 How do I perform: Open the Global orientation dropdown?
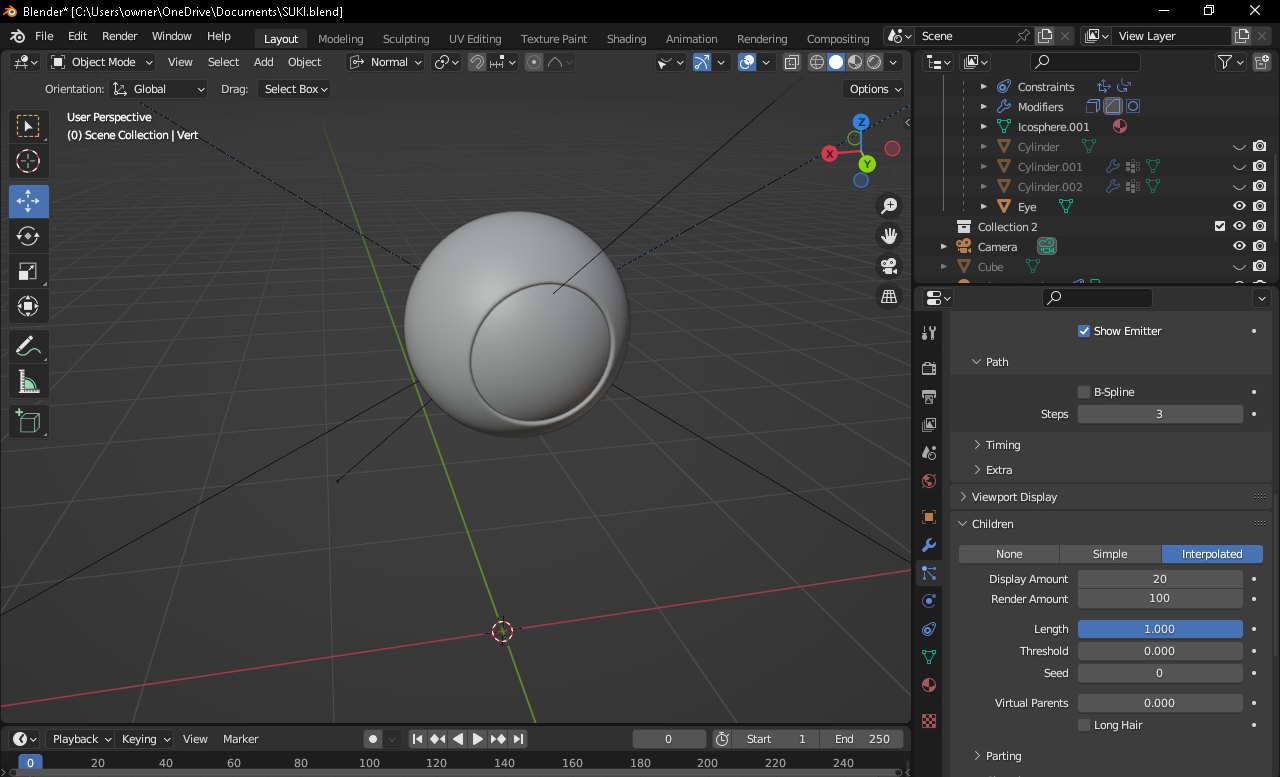tap(159, 89)
